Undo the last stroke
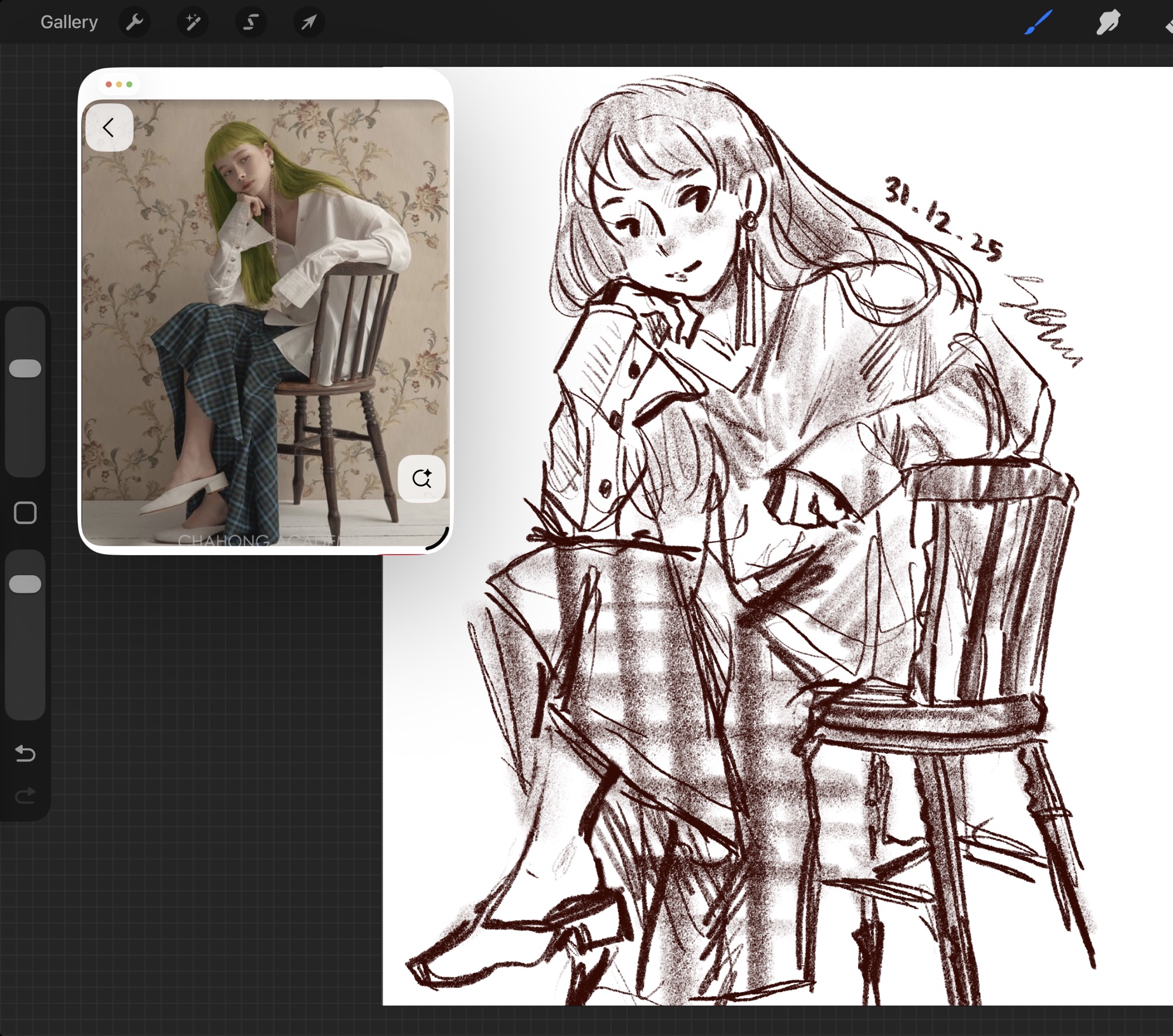 25,753
